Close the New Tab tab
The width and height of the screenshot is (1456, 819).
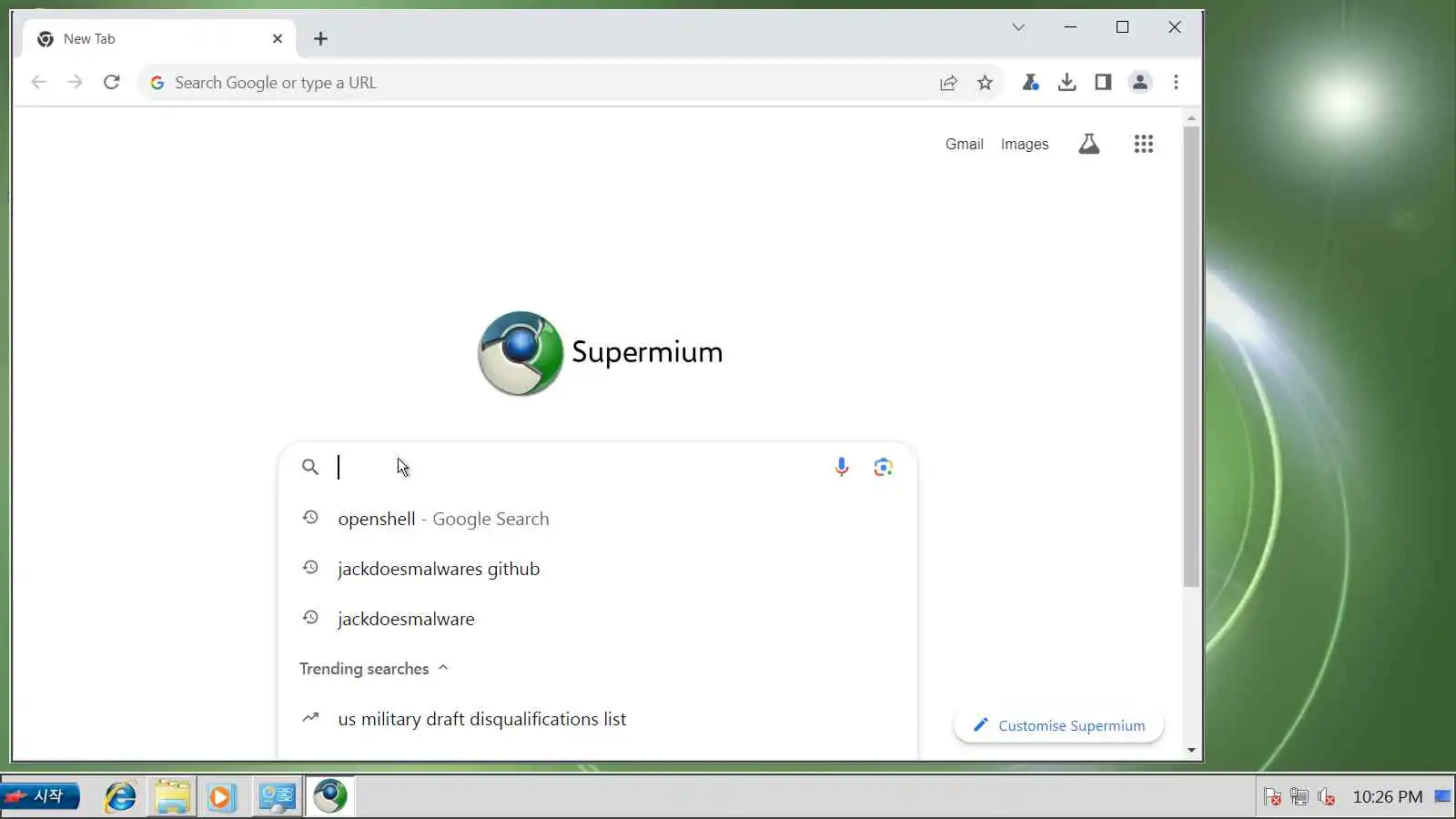[278, 39]
